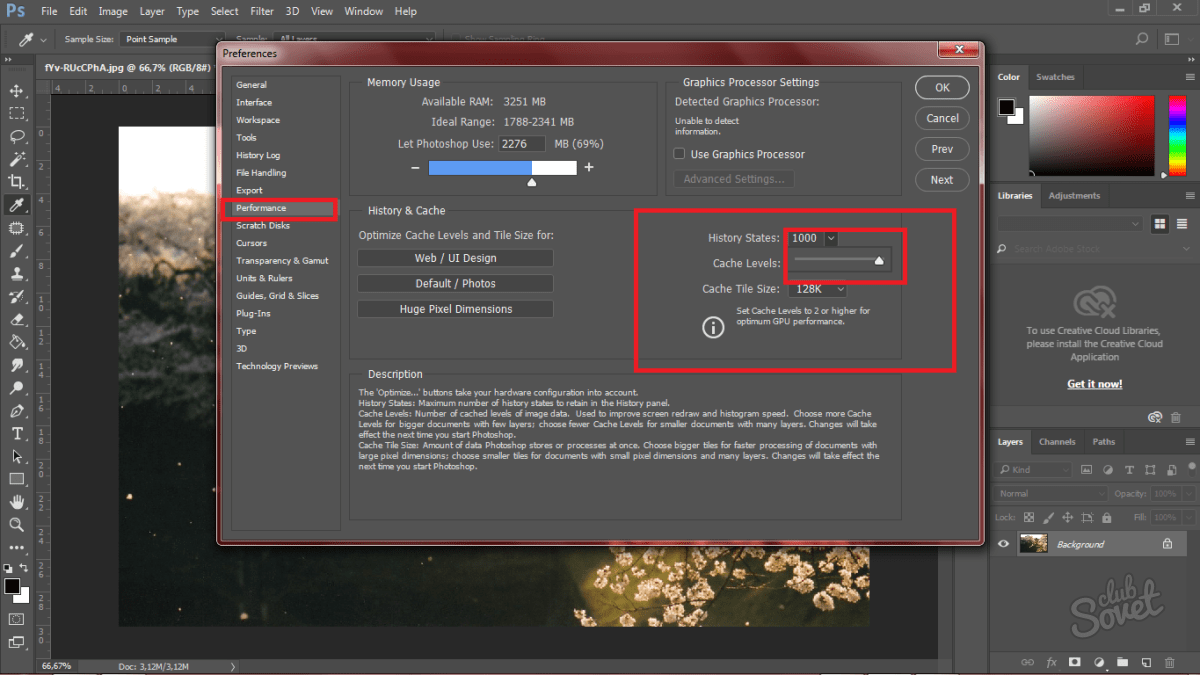Screen dimensions: 1200x675
Task: Select the Healing Brush tool
Action: point(17,228)
